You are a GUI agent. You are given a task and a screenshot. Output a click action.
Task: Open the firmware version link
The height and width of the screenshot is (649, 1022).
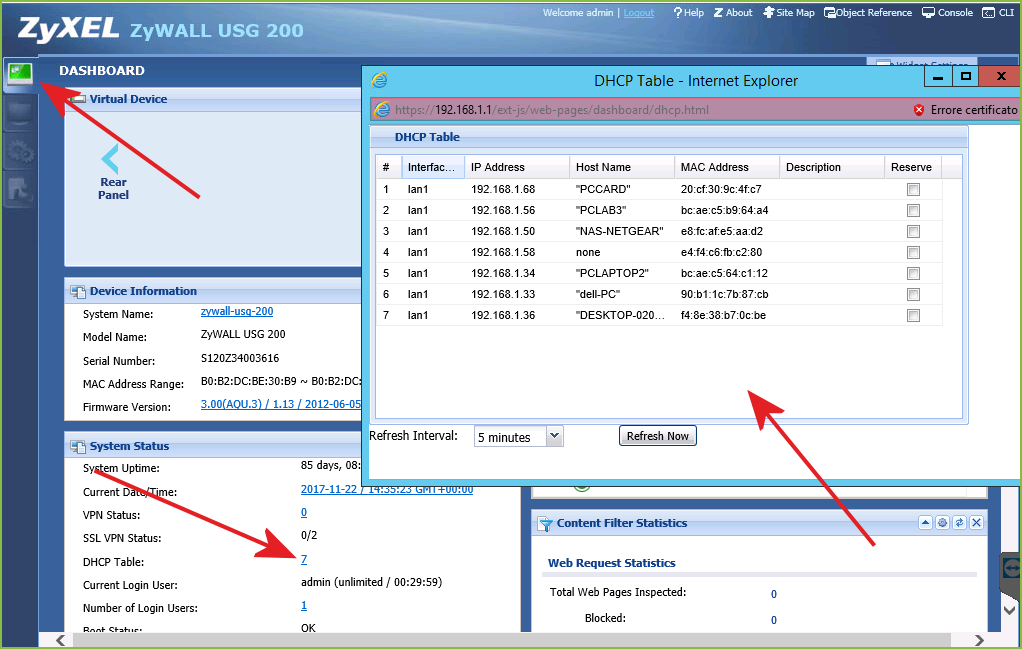(281, 404)
